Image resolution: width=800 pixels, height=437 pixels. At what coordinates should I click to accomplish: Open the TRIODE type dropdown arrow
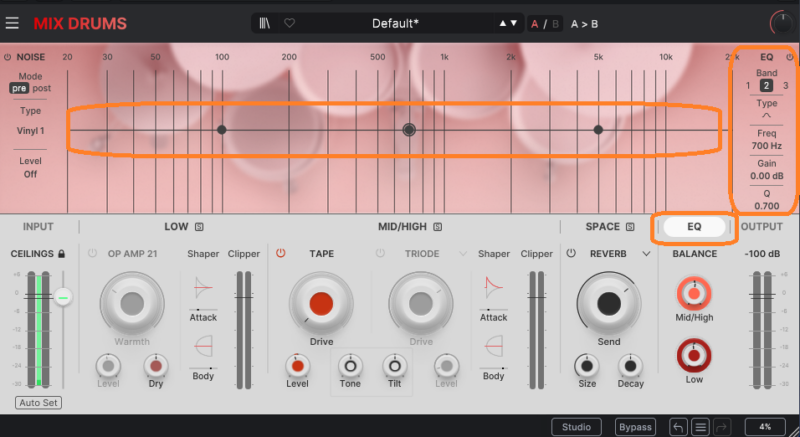coord(462,254)
